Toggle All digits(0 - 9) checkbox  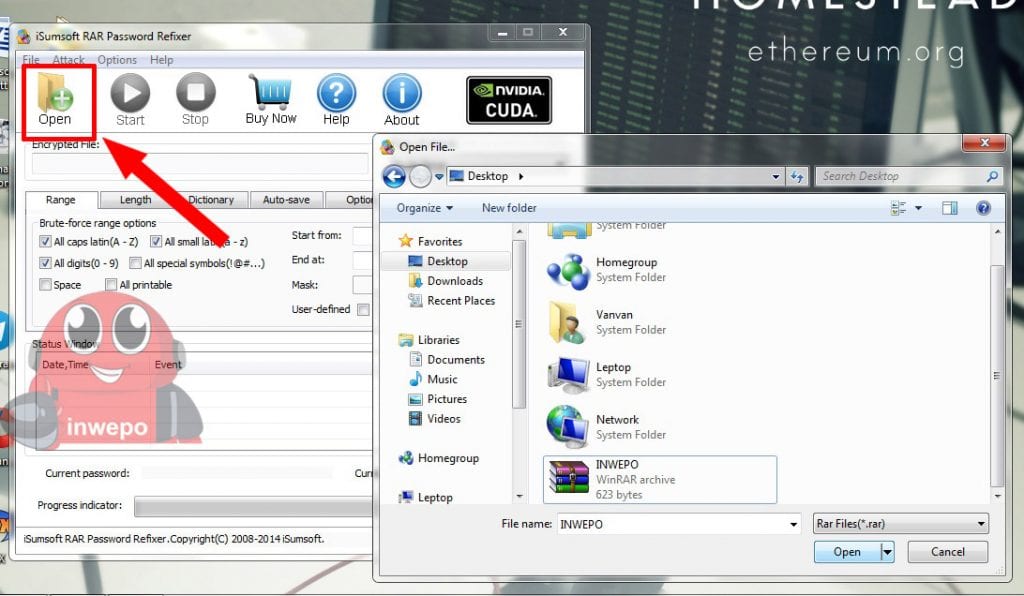coord(45,263)
